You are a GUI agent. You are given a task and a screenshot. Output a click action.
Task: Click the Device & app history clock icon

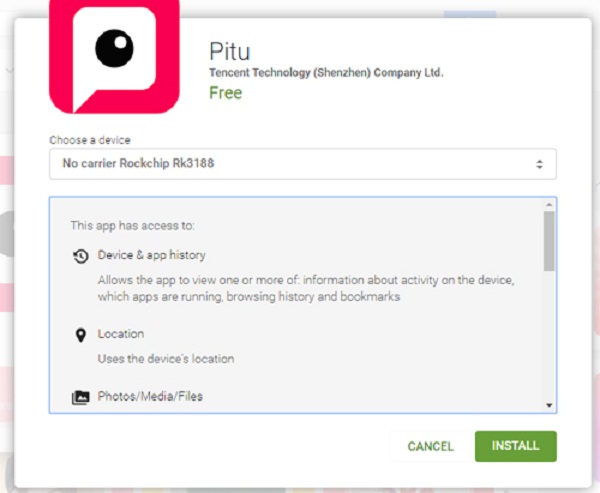click(x=81, y=256)
